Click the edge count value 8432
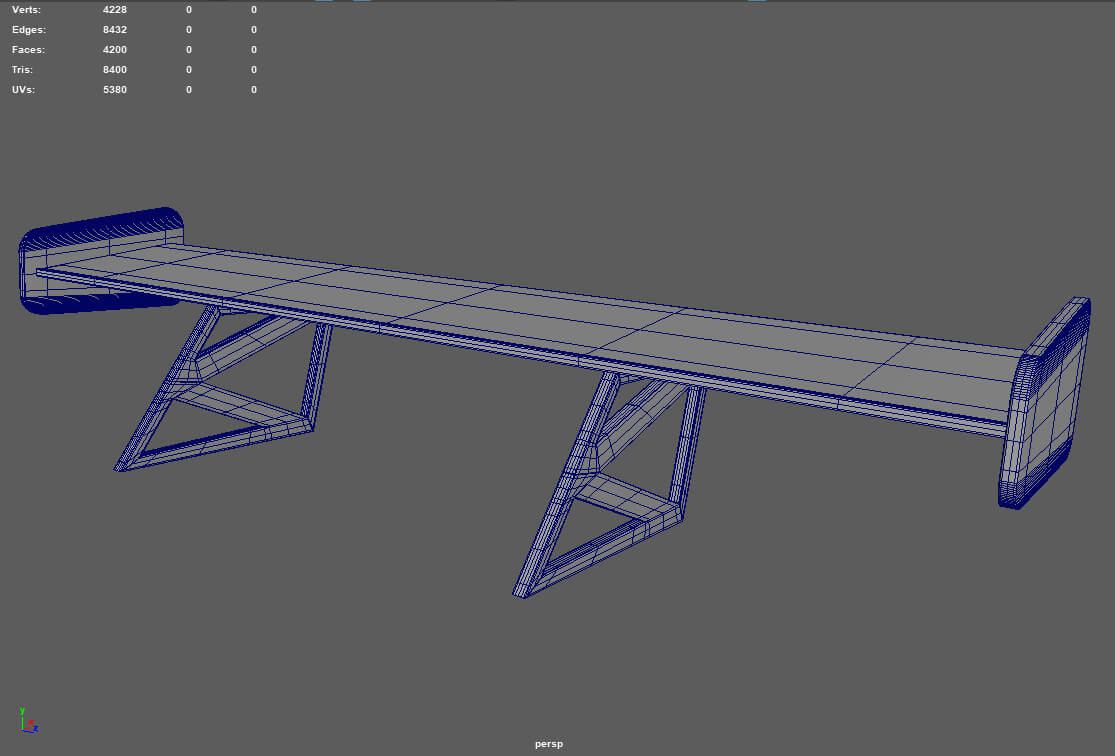This screenshot has width=1115, height=756. (x=115, y=29)
